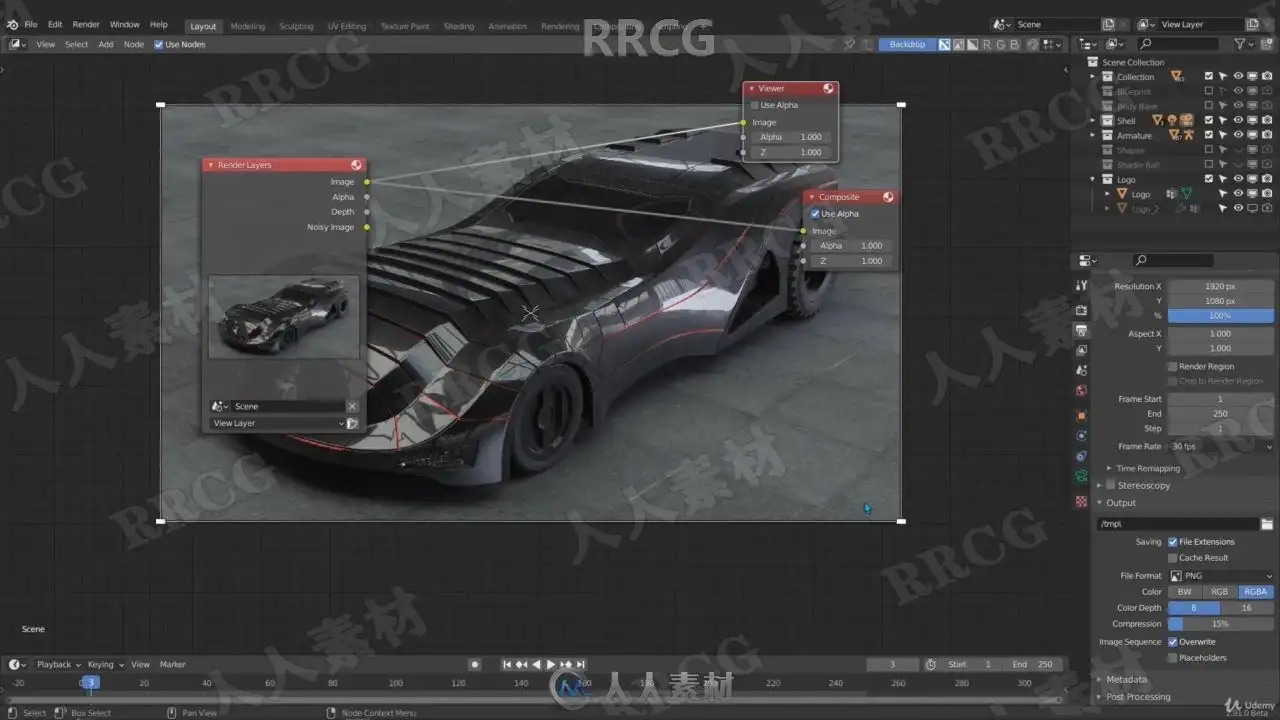Click the render button in Render Layers node

tap(352, 423)
